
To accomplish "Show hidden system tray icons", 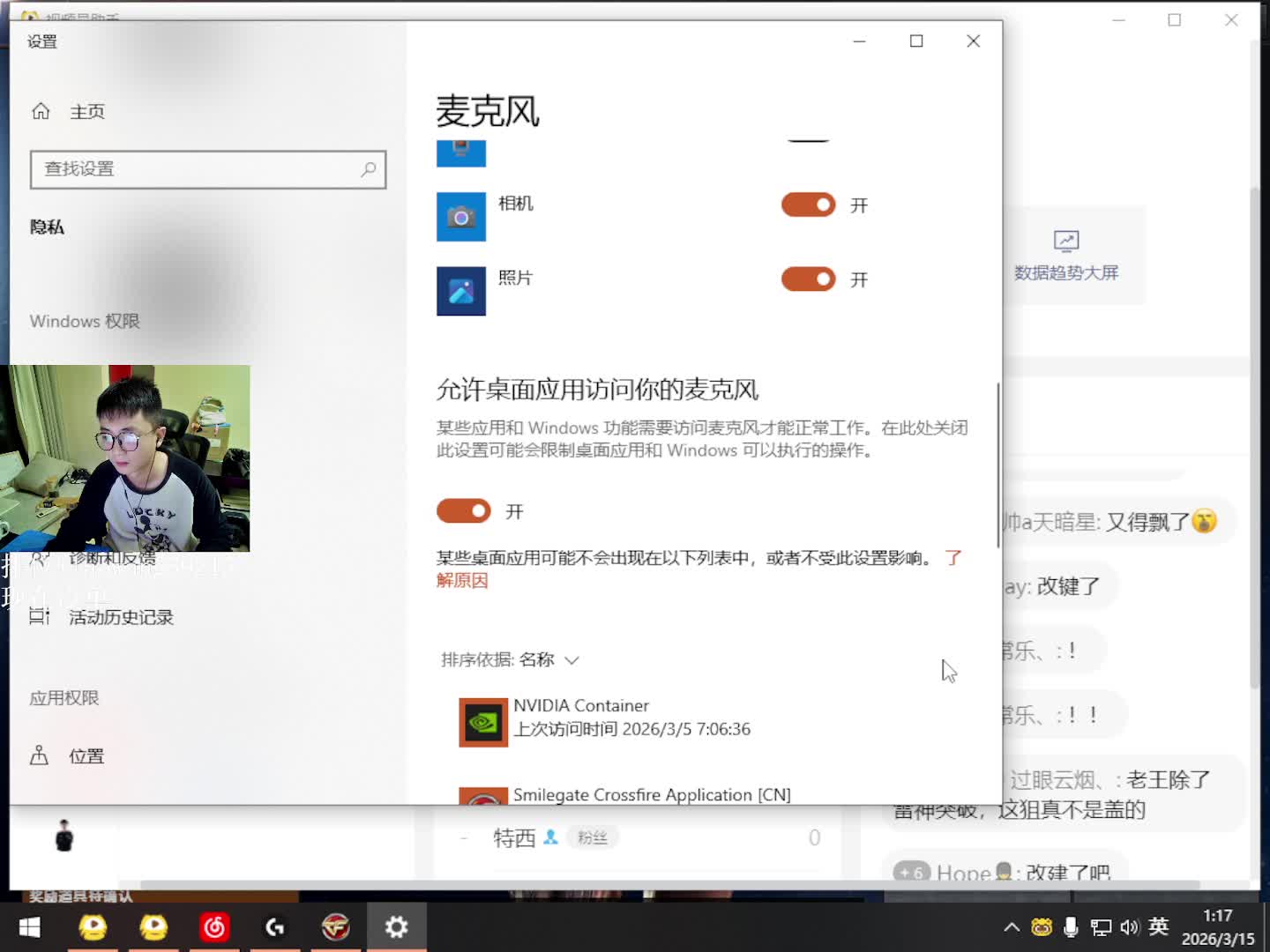I will [1012, 926].
